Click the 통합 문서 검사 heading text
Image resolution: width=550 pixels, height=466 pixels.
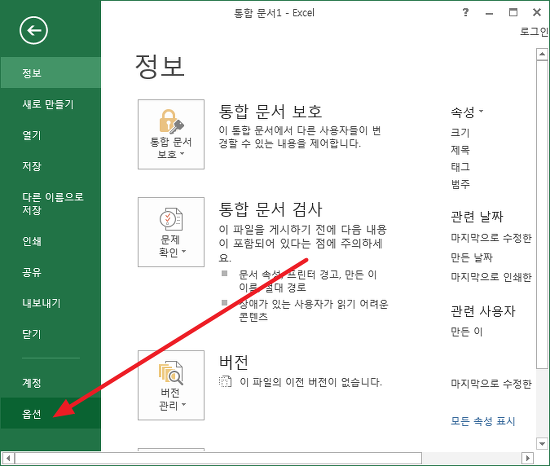click(x=270, y=209)
